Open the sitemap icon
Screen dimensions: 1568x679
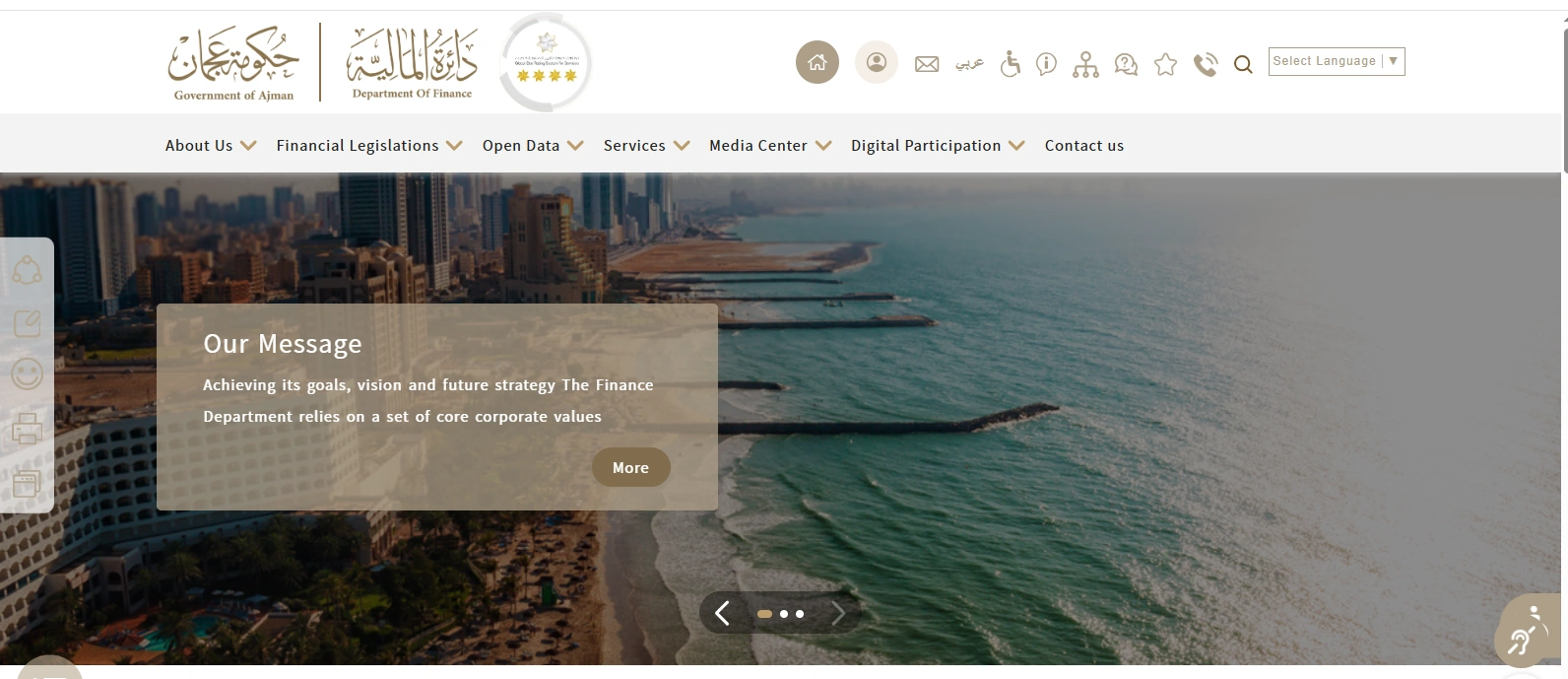tap(1085, 65)
